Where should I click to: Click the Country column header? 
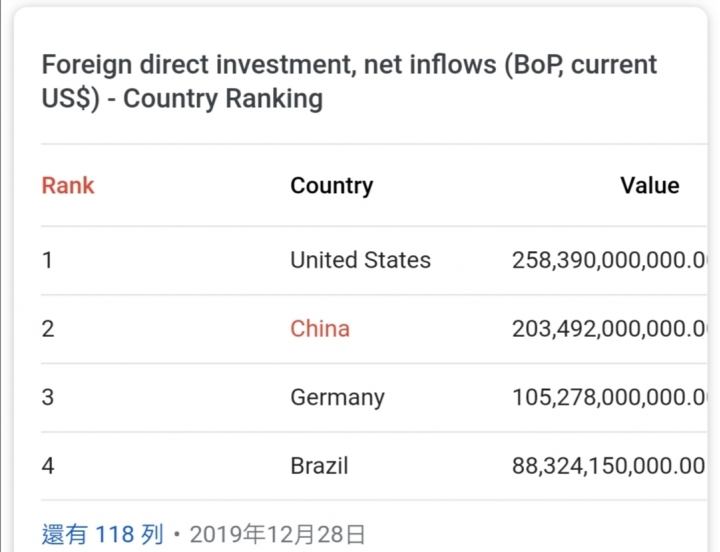click(332, 186)
